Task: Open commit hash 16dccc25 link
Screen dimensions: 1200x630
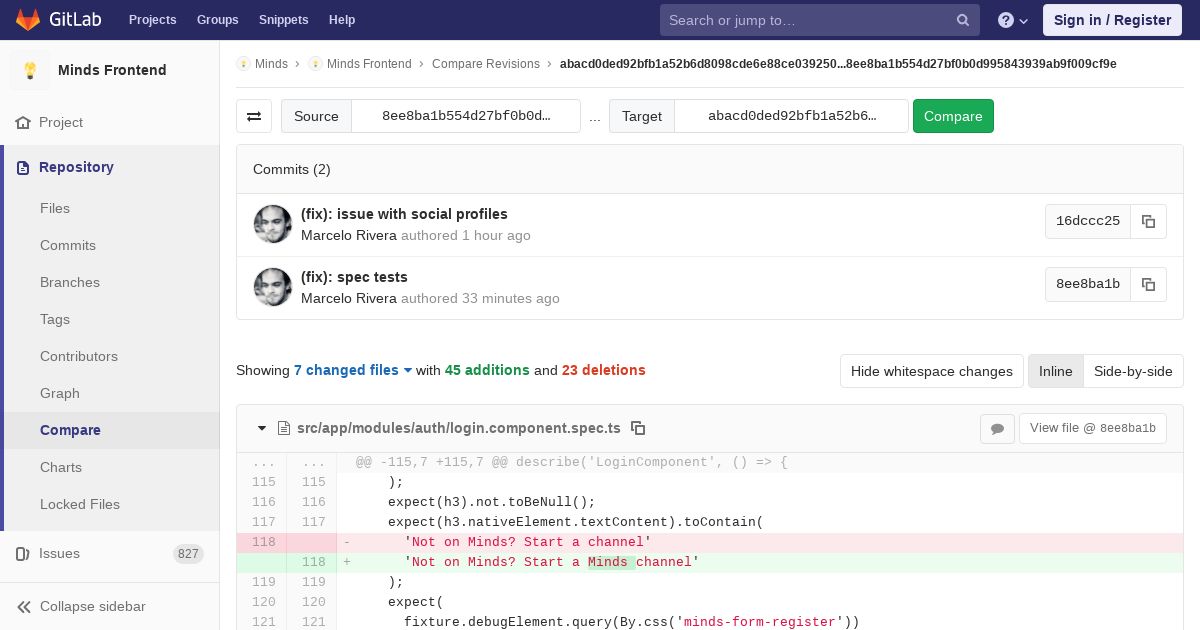Action: pos(1088,222)
